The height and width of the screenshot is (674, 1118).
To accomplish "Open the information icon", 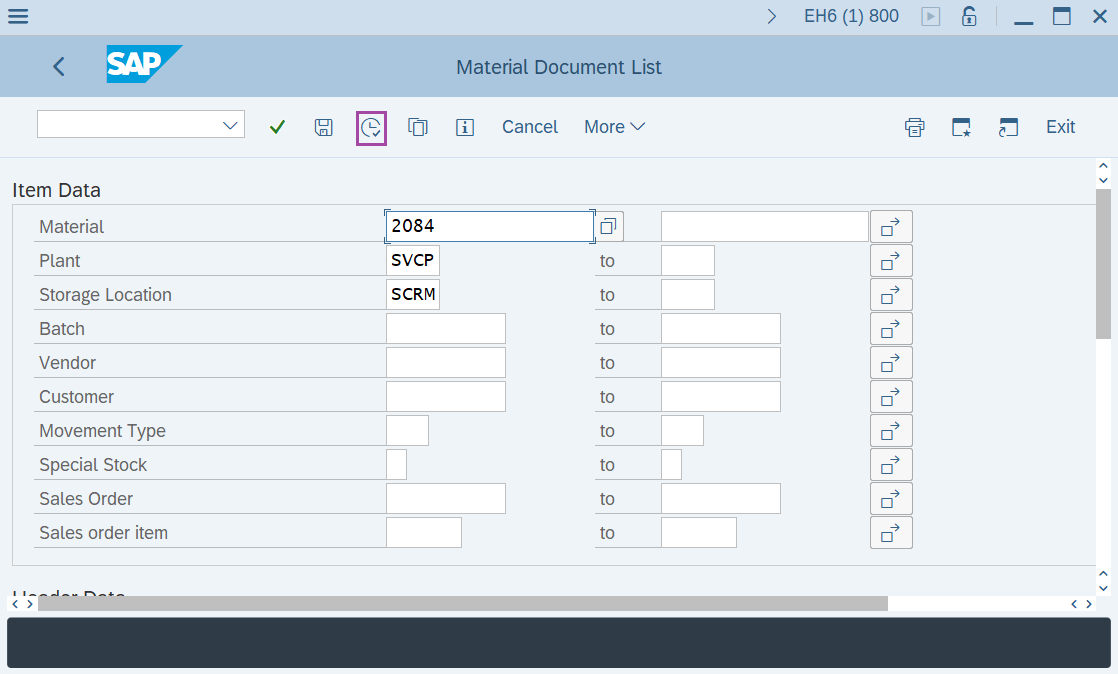I will coord(465,127).
